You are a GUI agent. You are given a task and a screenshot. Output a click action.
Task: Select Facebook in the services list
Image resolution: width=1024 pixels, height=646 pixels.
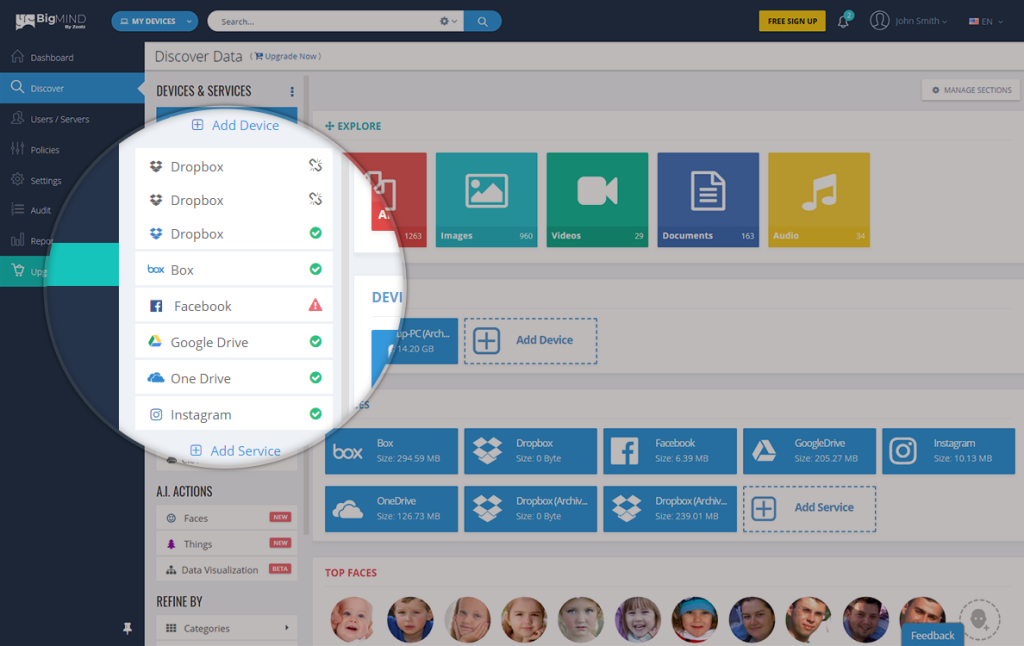coord(234,306)
